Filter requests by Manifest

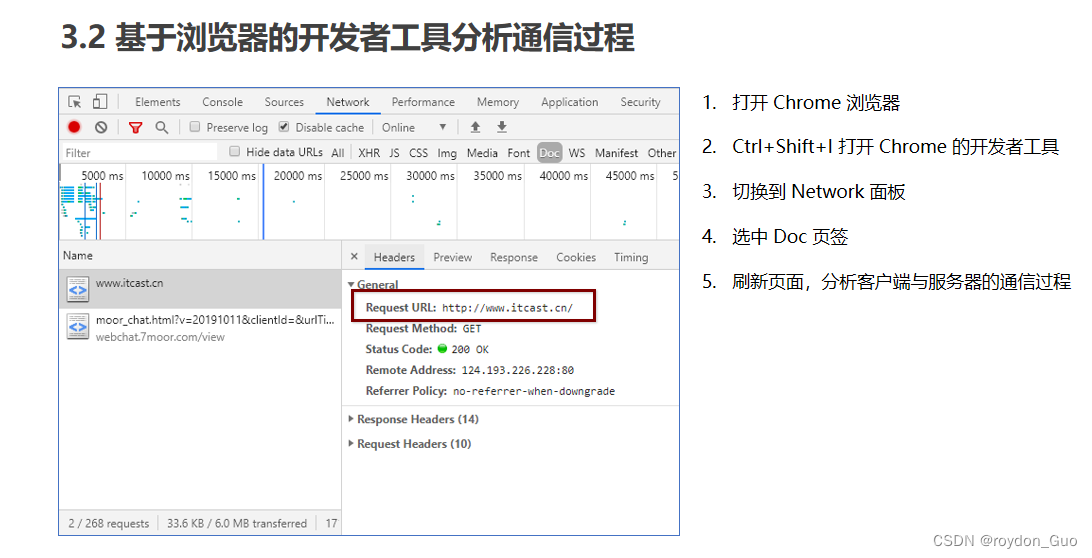pos(616,153)
